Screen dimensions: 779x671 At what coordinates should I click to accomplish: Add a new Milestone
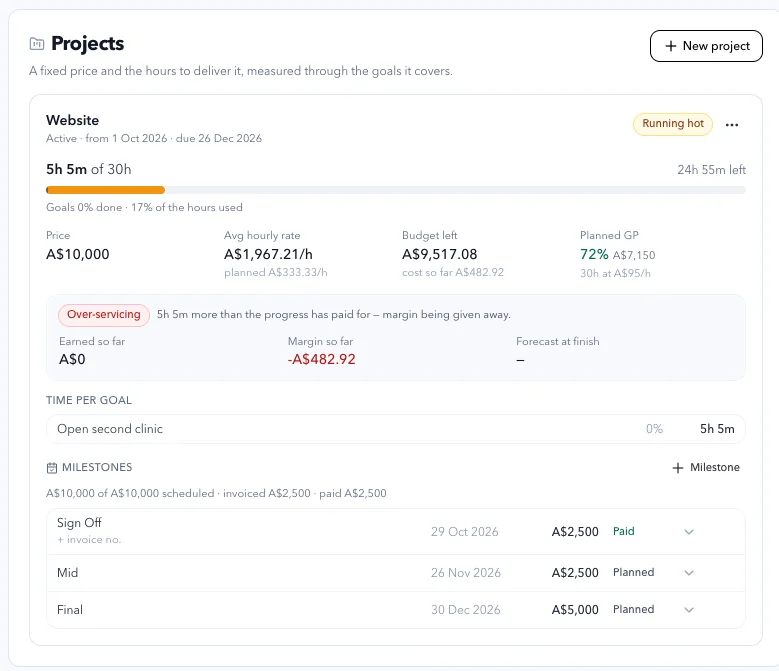tap(705, 467)
